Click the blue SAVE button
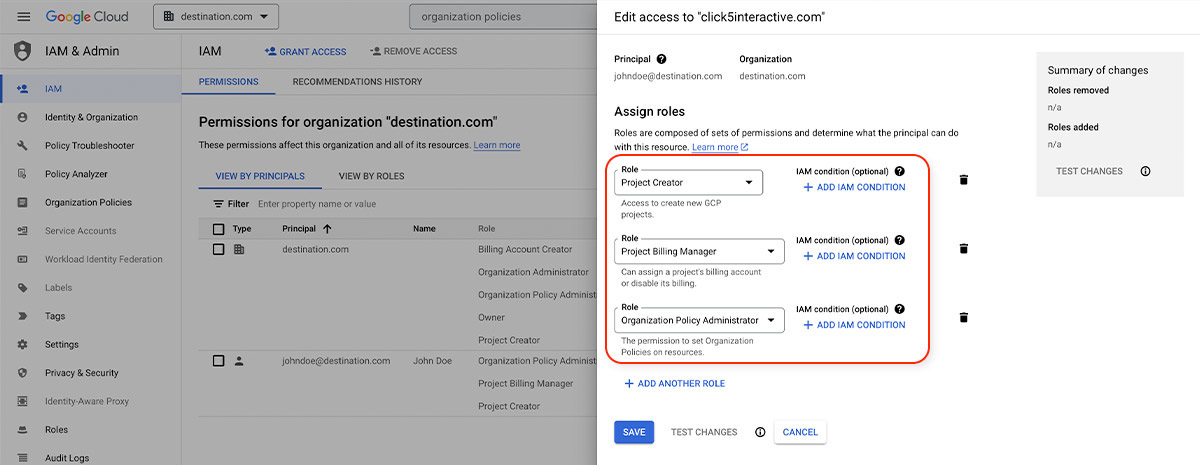Viewport: 1200px width, 465px height. 634,432
